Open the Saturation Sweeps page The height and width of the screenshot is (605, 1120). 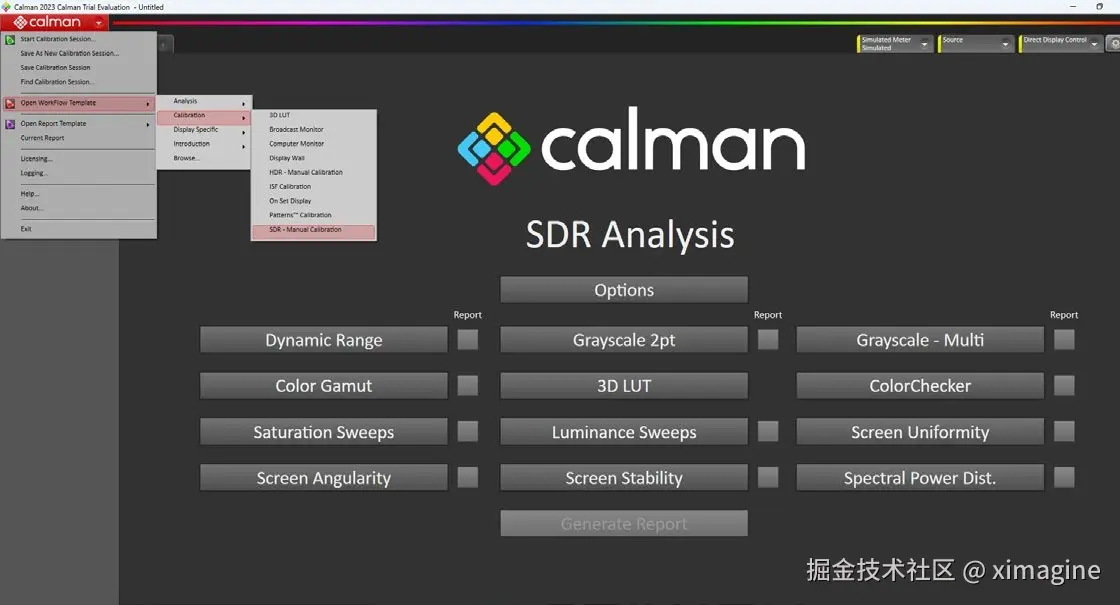(x=324, y=431)
